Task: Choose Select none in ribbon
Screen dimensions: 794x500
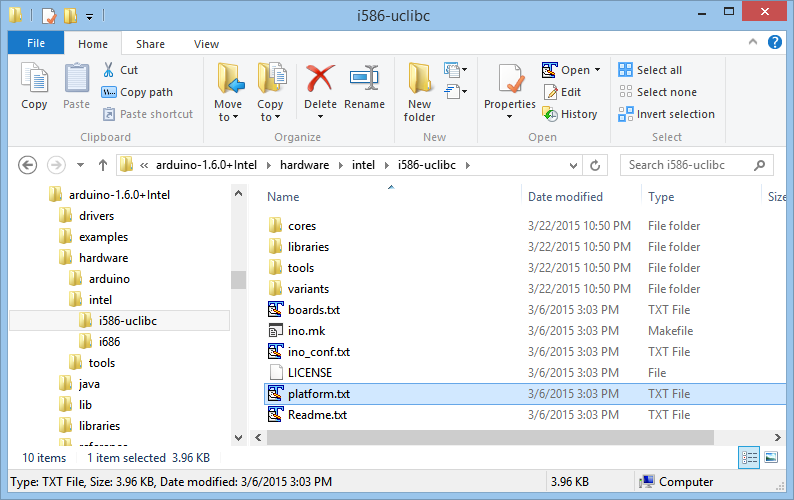Action: pyautogui.click(x=657, y=92)
